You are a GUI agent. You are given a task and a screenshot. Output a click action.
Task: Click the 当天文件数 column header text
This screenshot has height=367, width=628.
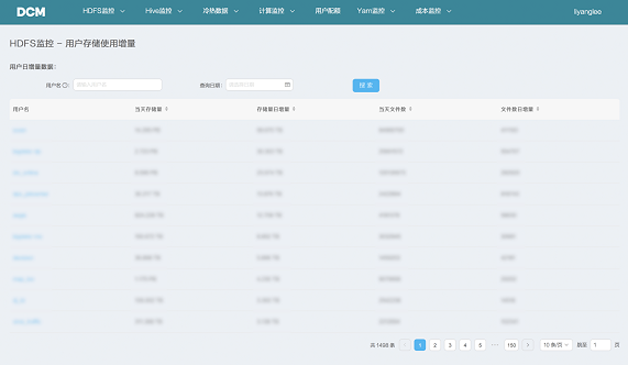pos(392,109)
